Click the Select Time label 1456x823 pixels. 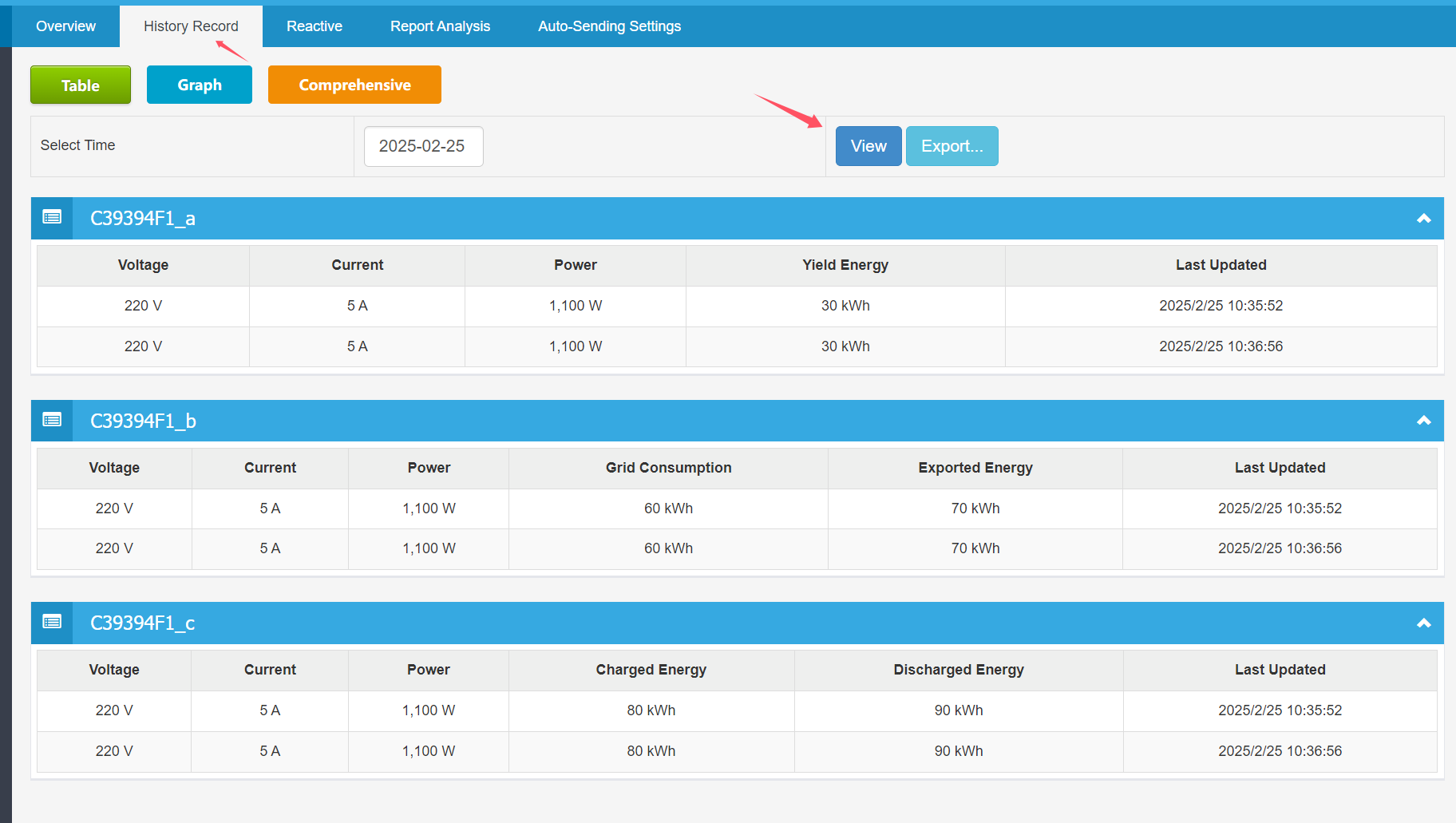click(77, 145)
